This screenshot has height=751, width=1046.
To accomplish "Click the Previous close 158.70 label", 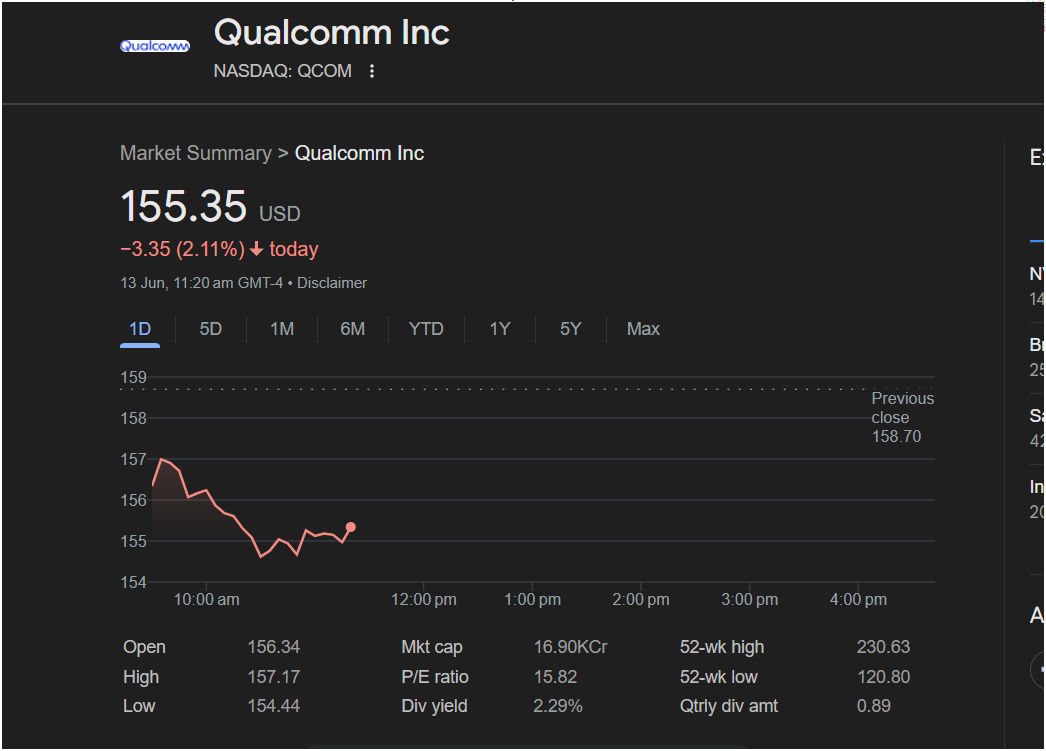I will tap(903, 418).
